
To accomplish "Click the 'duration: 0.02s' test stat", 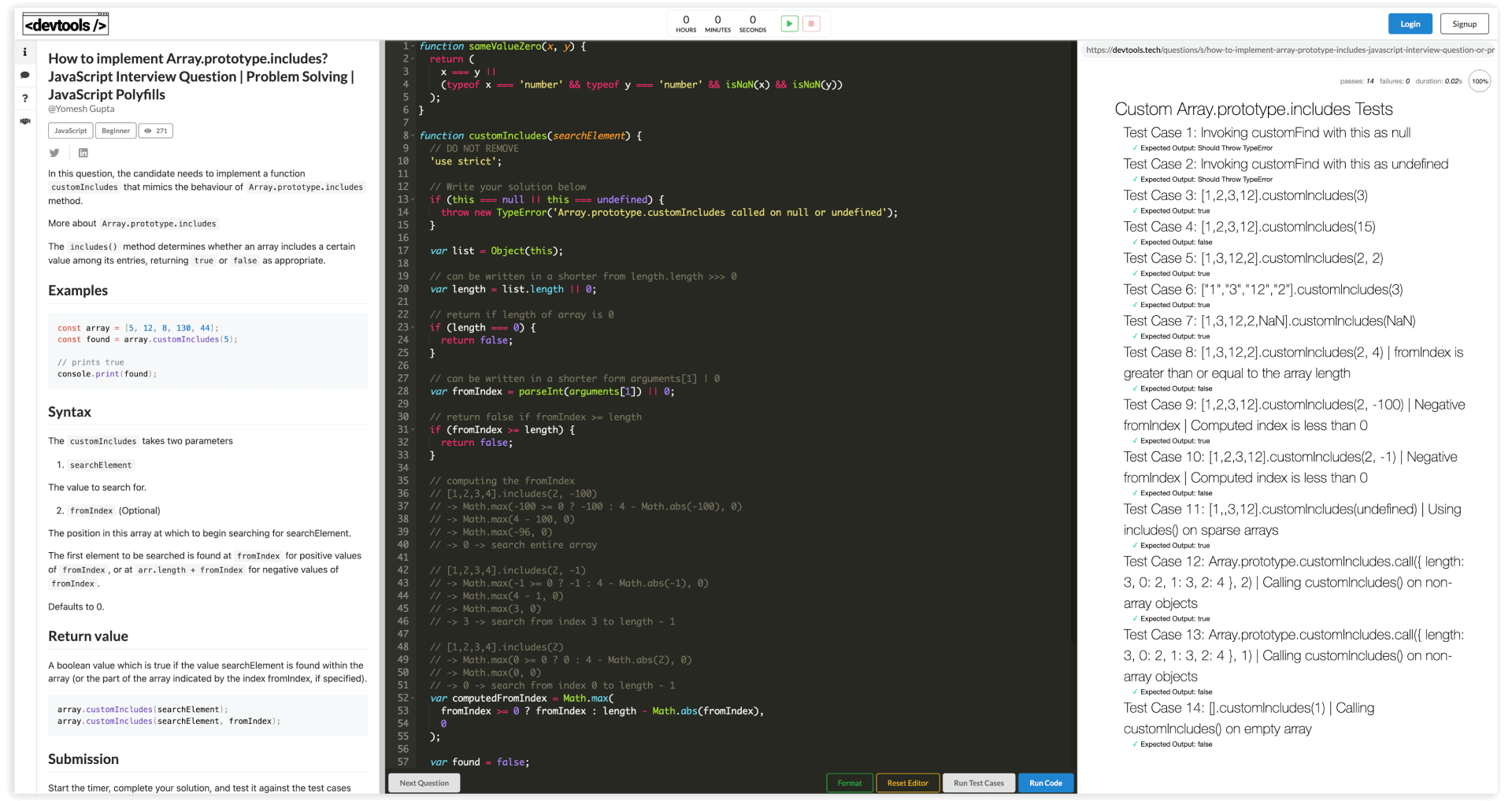I will pos(1438,81).
